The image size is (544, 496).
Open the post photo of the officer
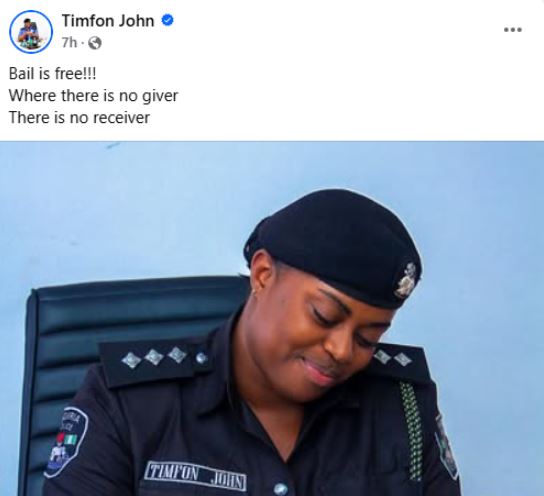(272, 318)
